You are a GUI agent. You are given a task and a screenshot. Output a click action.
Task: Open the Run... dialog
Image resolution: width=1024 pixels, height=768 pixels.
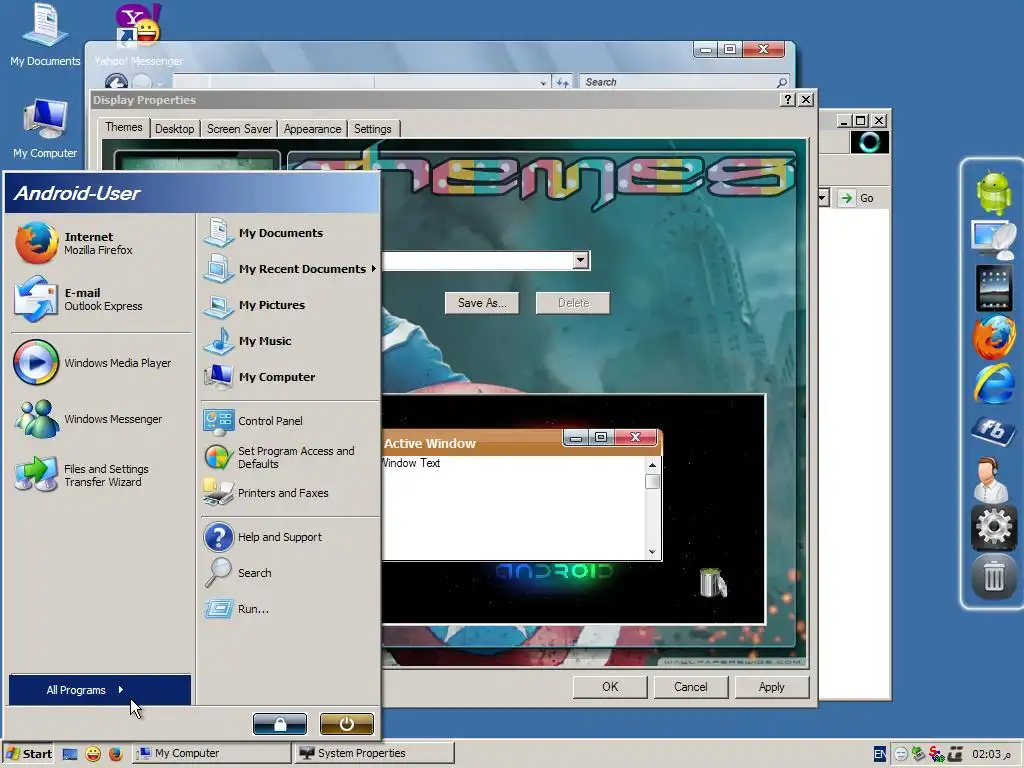click(289, 609)
